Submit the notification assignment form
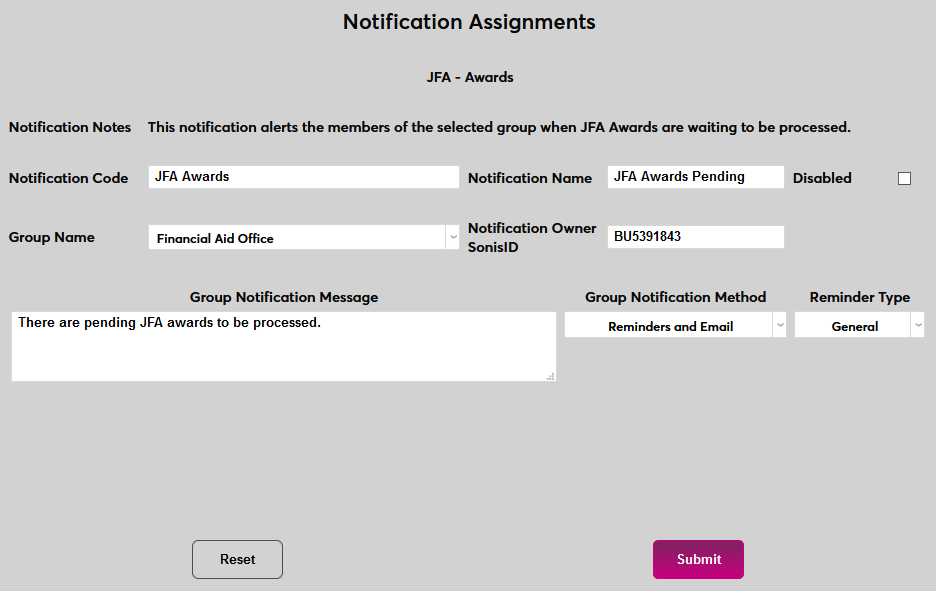This screenshot has height=591, width=936. pyautogui.click(x=698, y=559)
